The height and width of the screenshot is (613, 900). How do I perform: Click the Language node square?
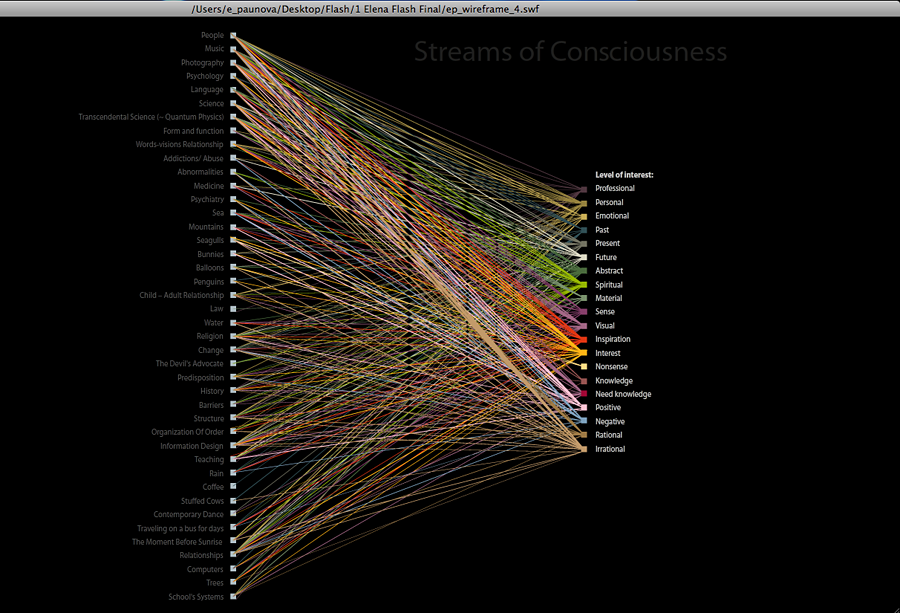[233, 90]
